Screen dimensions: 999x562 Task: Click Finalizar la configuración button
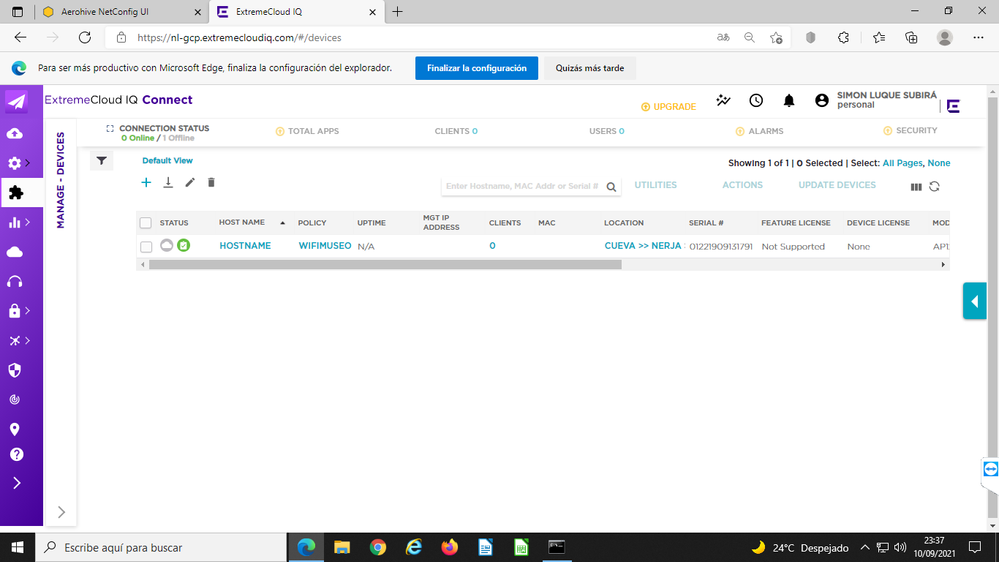477,68
